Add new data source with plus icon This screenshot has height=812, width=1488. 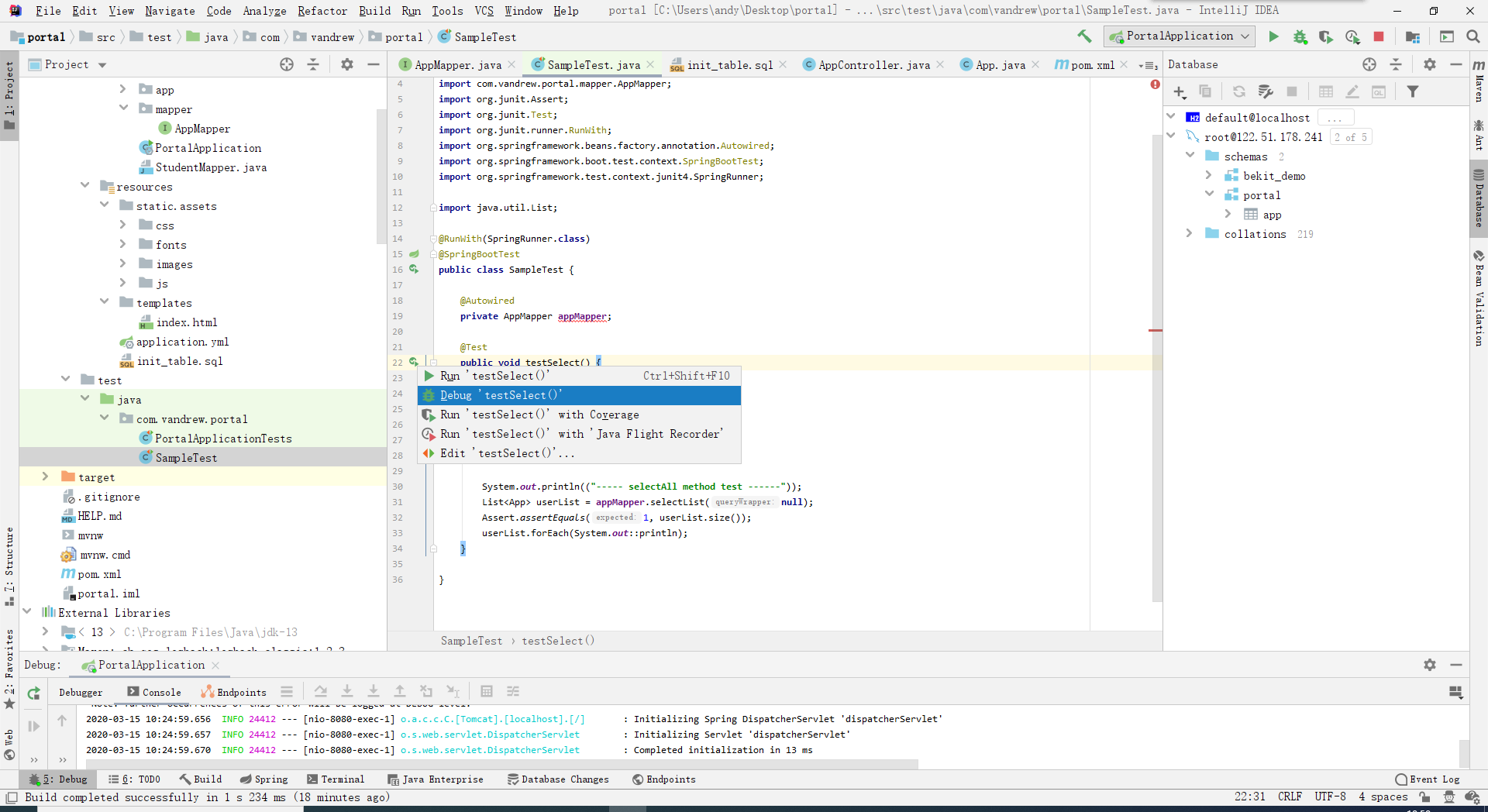click(x=1180, y=92)
